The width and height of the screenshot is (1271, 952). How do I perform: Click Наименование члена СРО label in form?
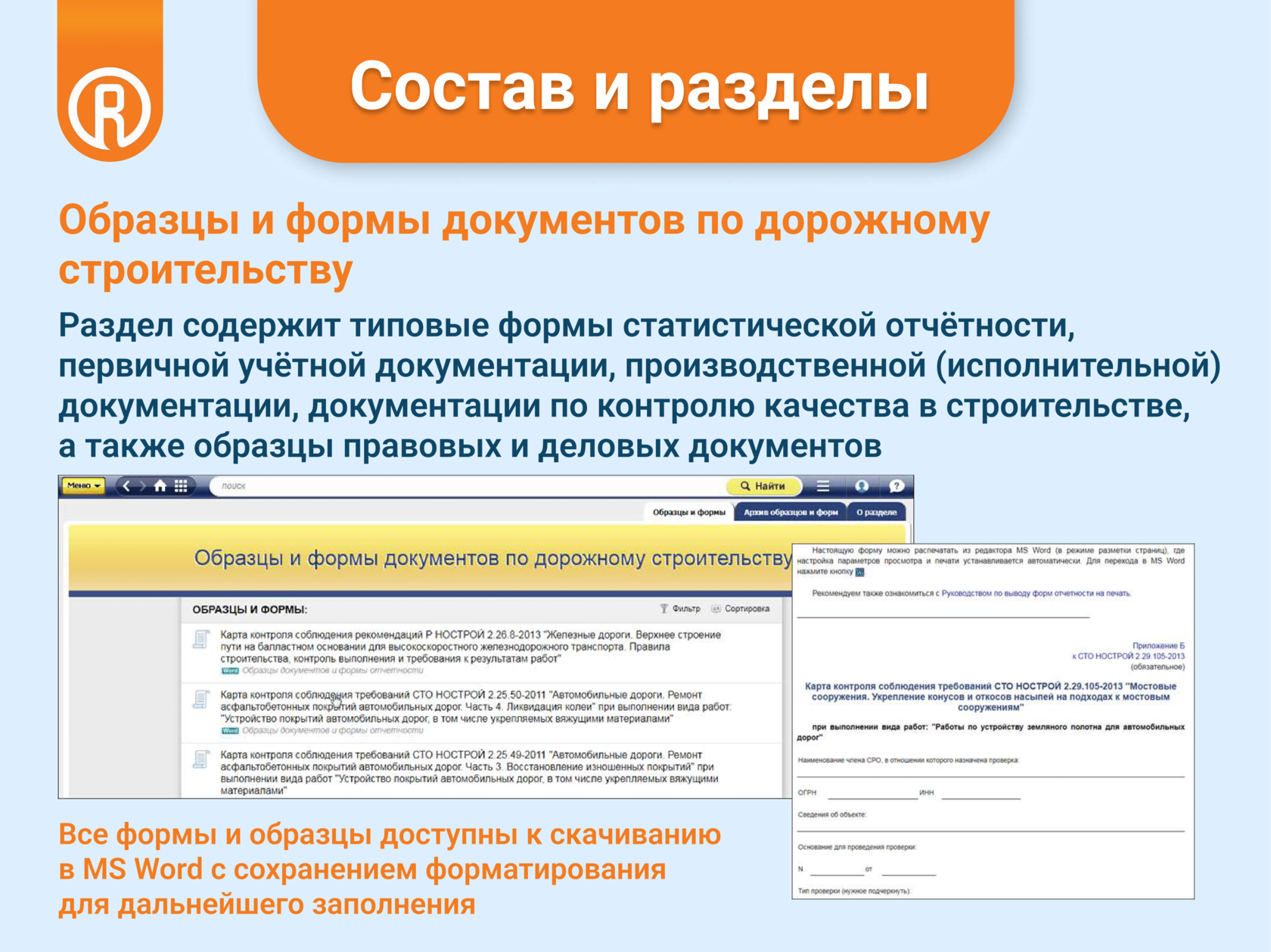coord(908,760)
